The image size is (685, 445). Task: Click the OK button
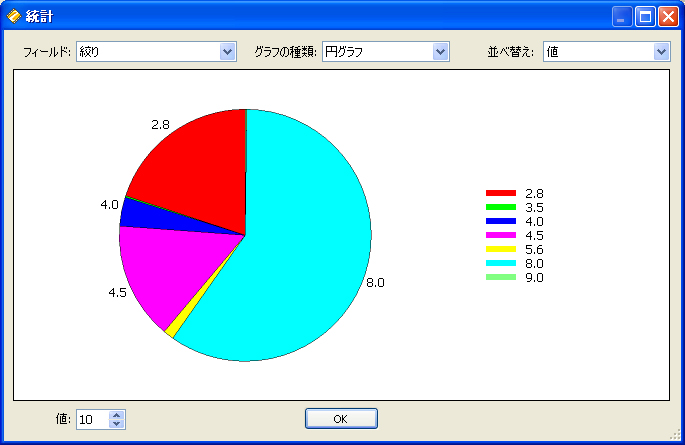pos(341,419)
